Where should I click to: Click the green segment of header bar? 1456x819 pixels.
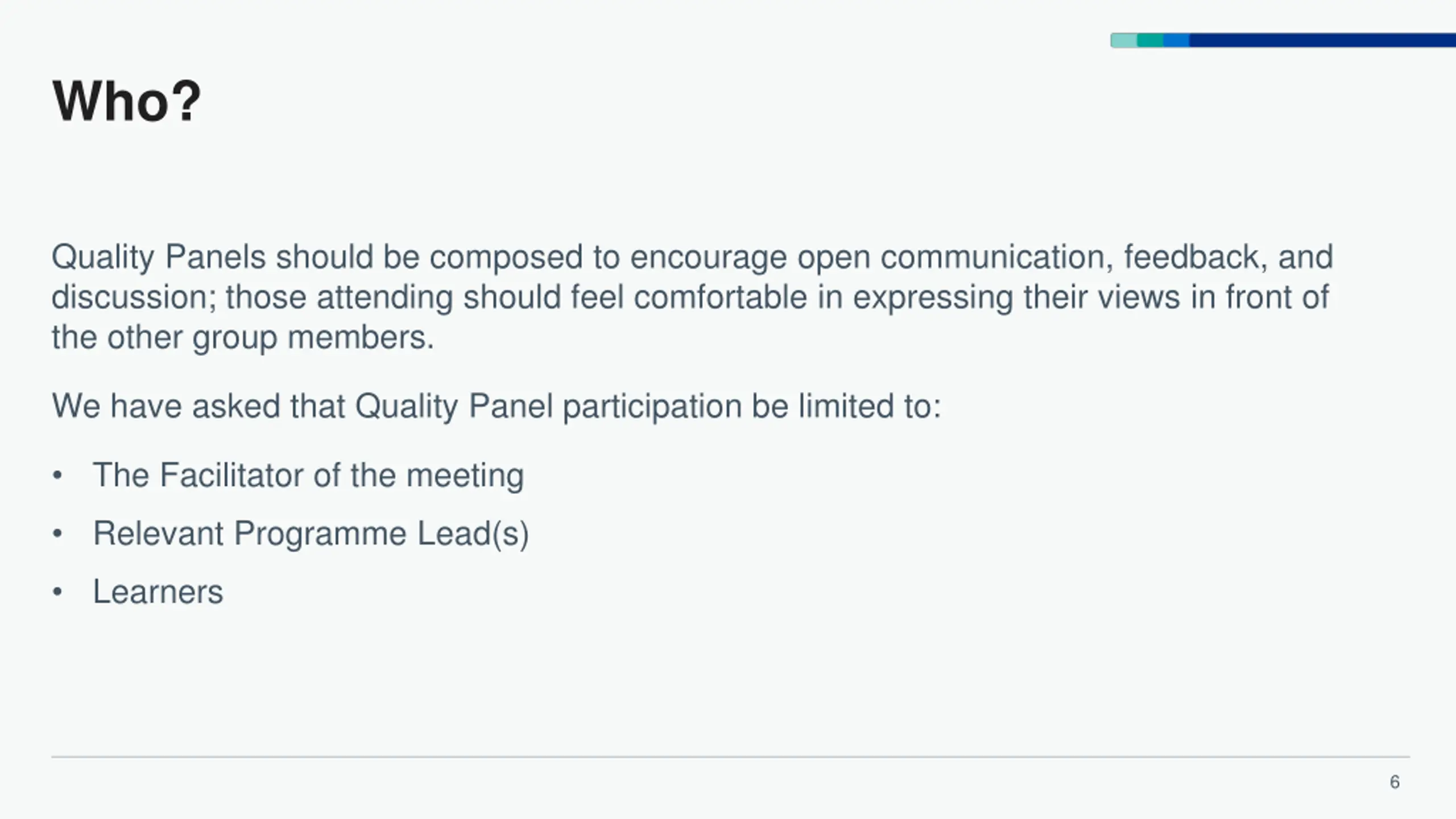point(1150,40)
